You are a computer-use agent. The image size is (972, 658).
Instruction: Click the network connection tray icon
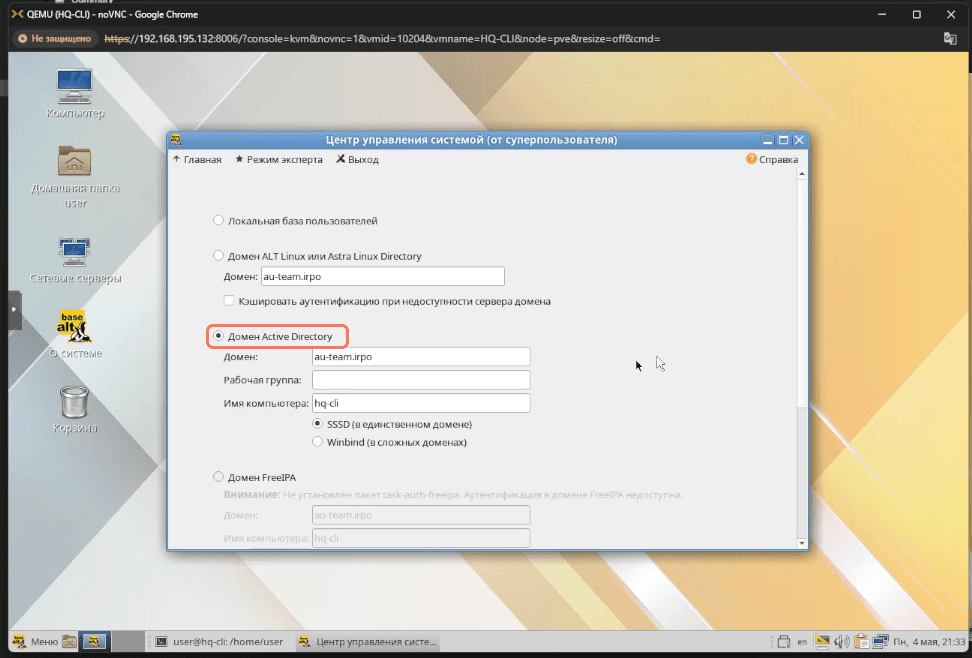[880, 641]
